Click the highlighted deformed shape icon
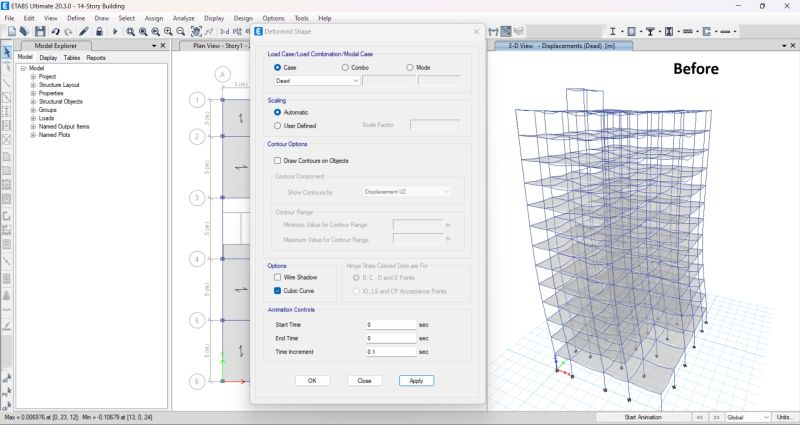The width and height of the screenshot is (800, 425). 506,32
